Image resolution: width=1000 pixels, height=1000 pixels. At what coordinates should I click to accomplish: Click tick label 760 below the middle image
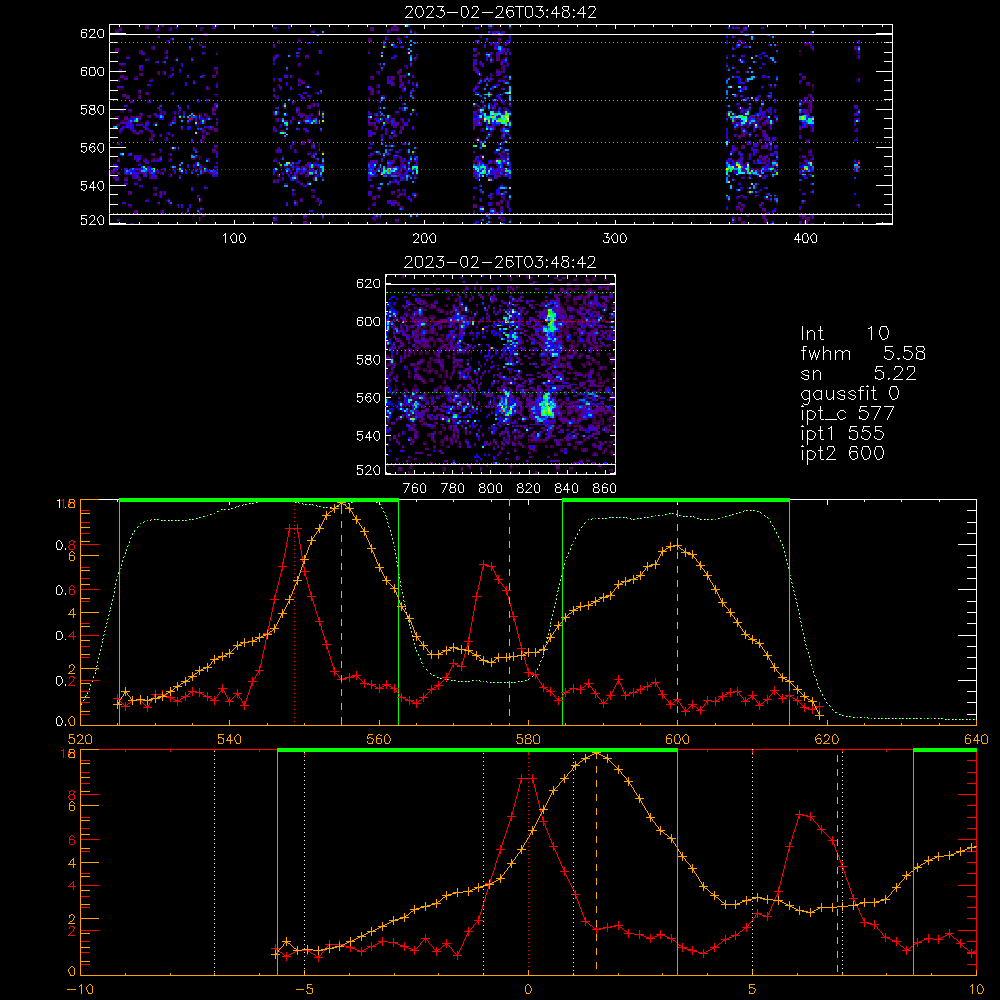pyautogui.click(x=415, y=489)
